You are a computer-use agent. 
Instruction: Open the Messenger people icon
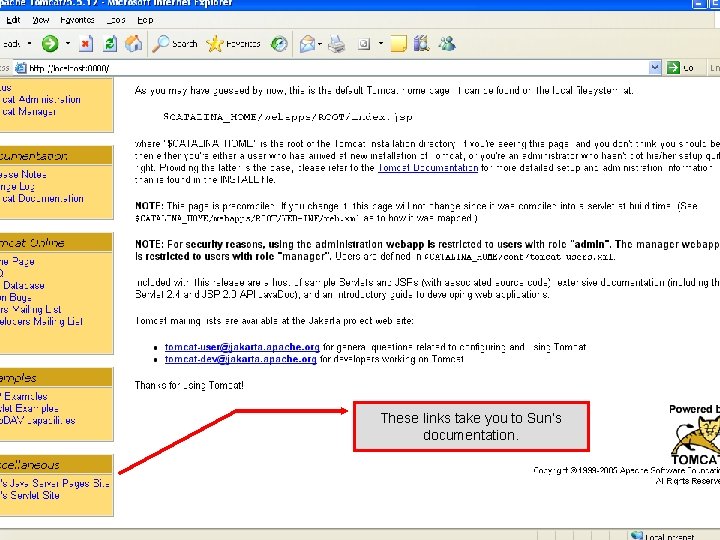coord(447,44)
